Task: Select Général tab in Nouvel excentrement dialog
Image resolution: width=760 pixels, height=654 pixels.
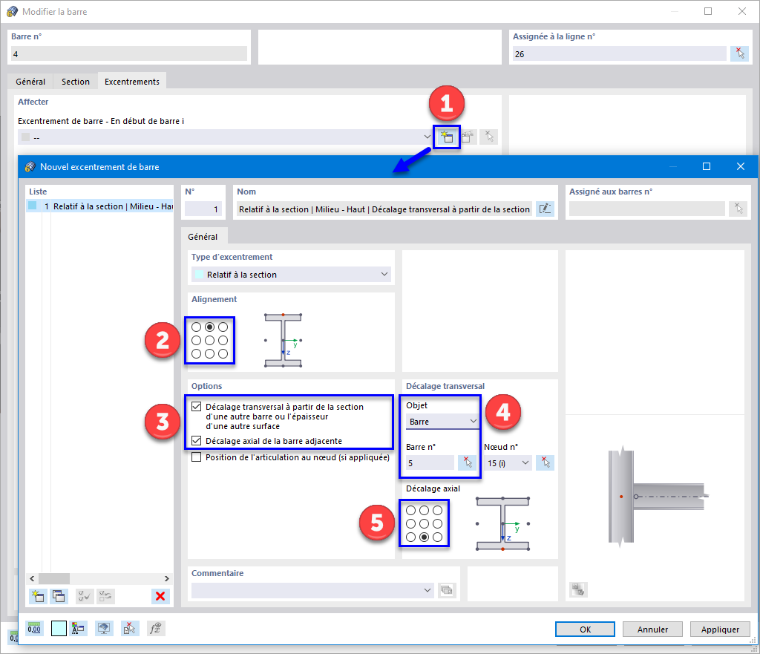Action: 203,237
